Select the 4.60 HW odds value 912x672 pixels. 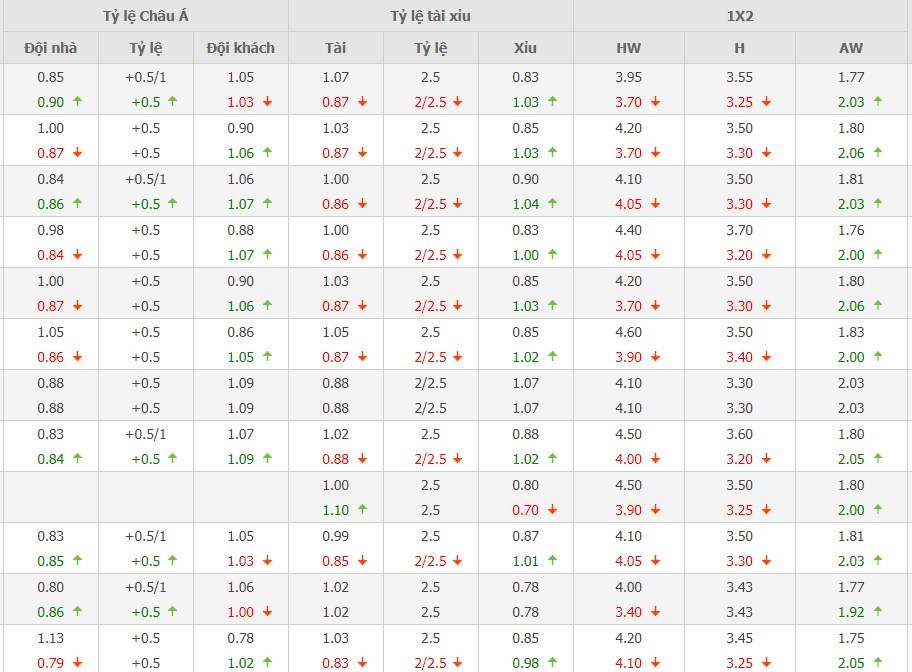[628, 331]
